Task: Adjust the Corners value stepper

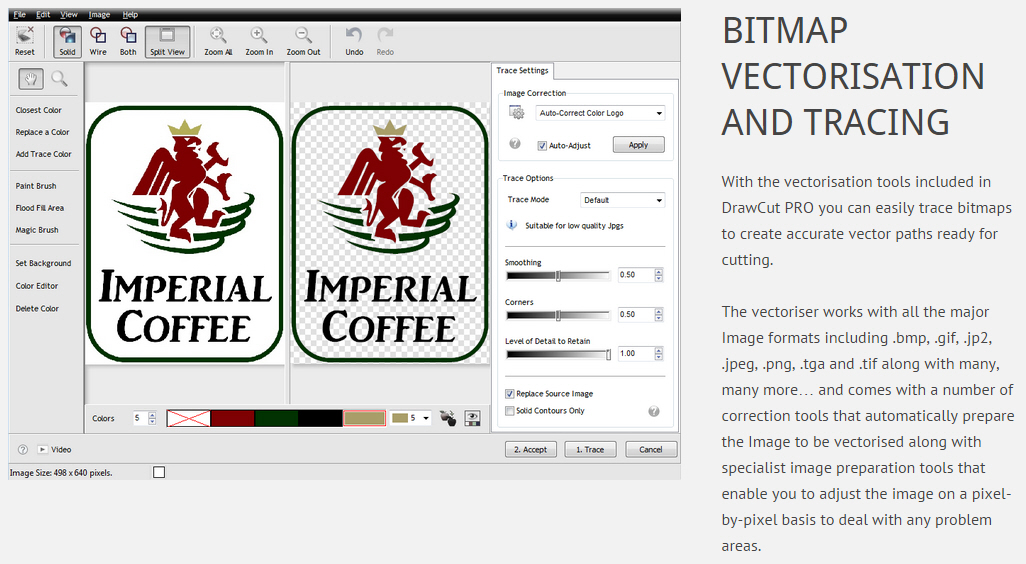Action: (x=659, y=315)
